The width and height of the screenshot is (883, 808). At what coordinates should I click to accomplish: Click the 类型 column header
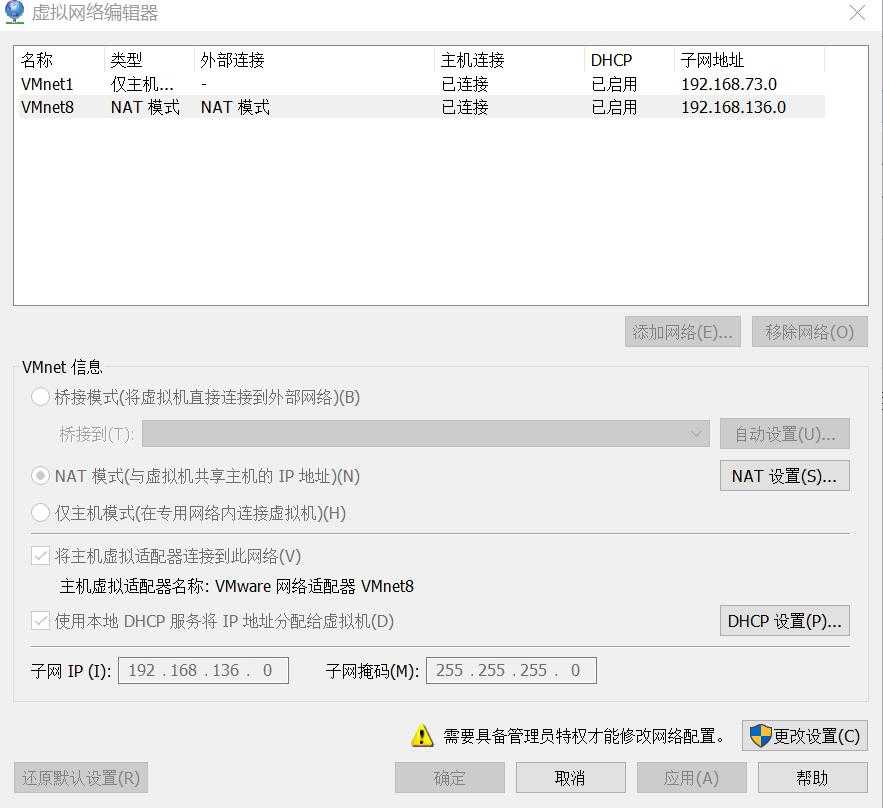click(149, 60)
